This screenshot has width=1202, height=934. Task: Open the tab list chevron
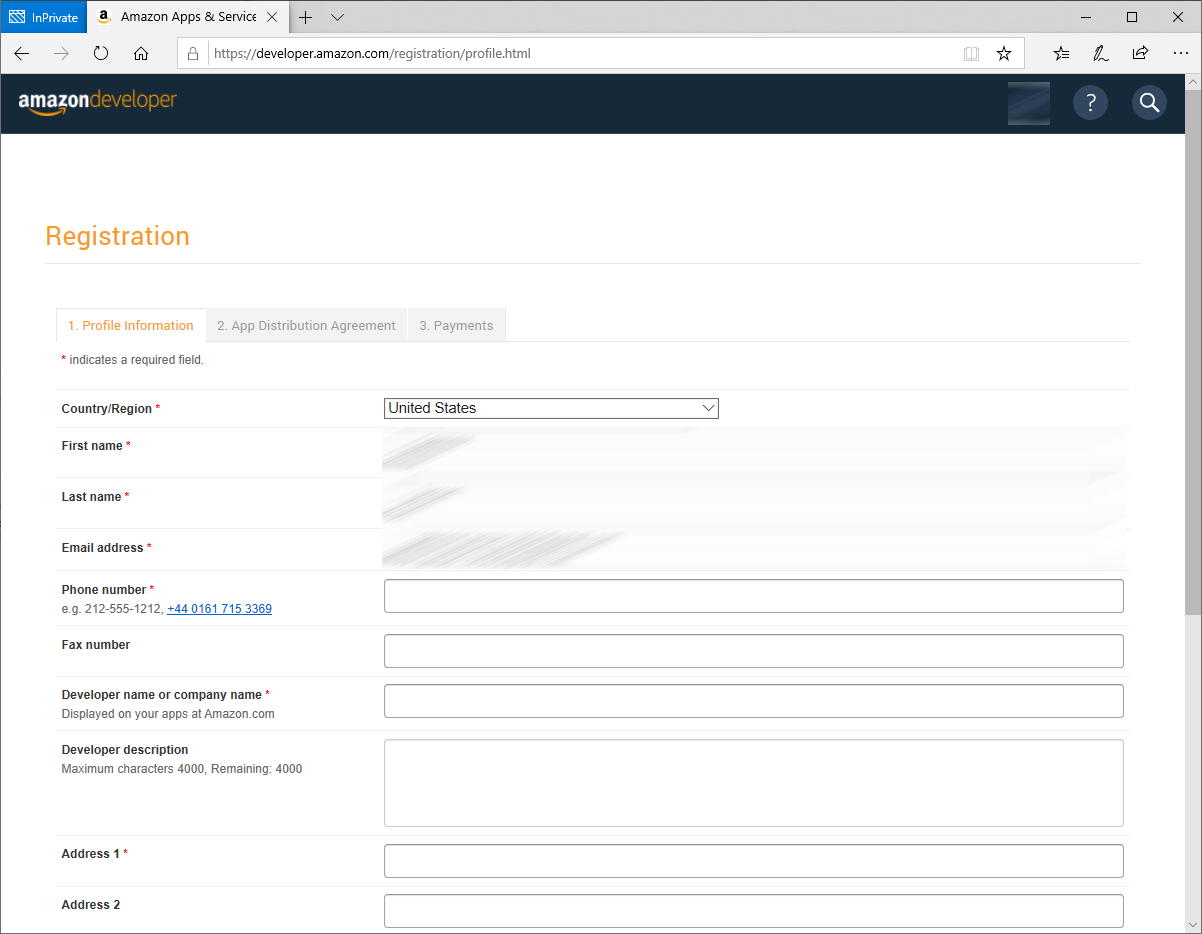click(x=337, y=17)
